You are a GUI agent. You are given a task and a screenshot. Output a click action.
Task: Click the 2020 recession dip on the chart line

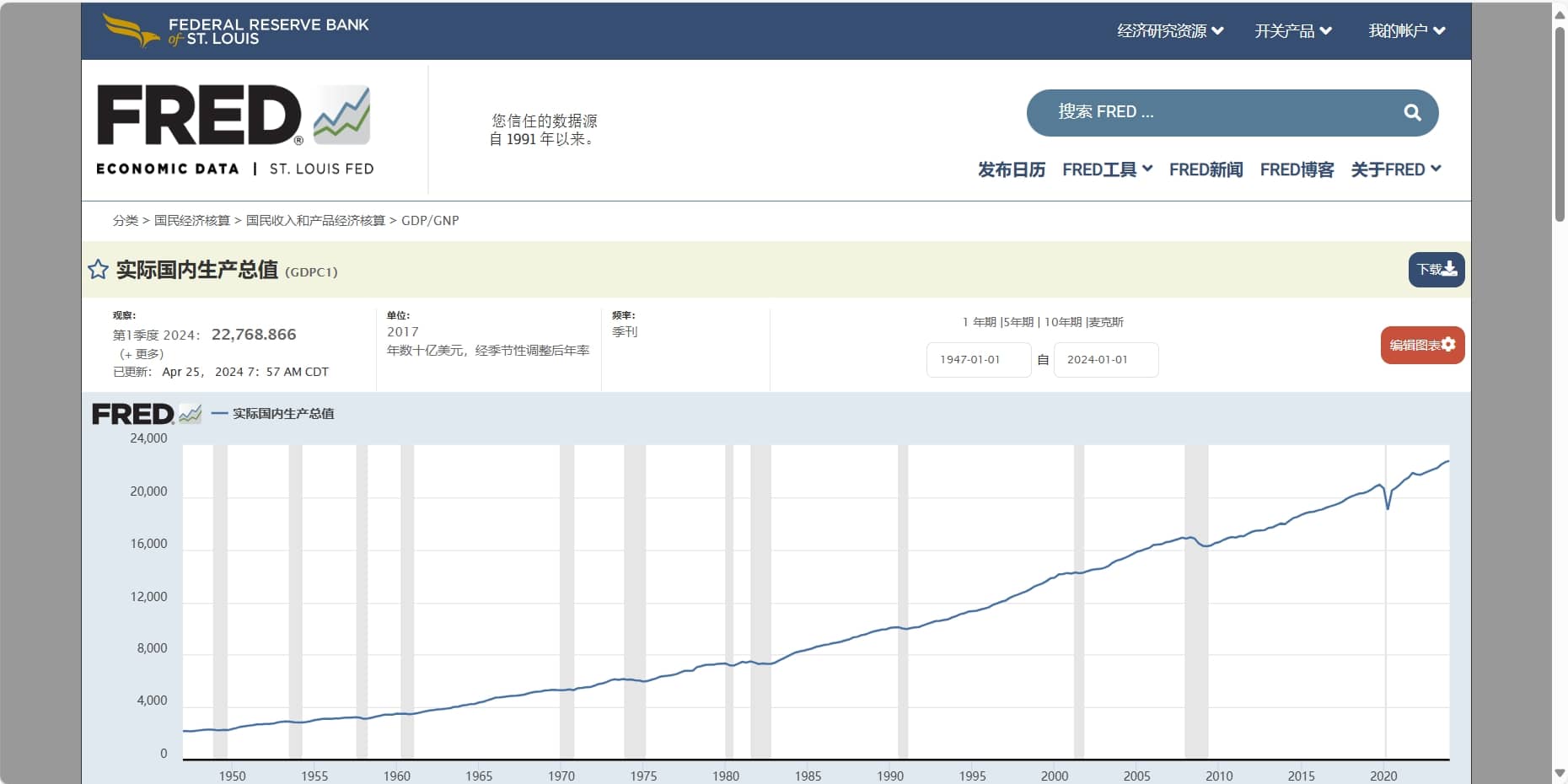1388,507
